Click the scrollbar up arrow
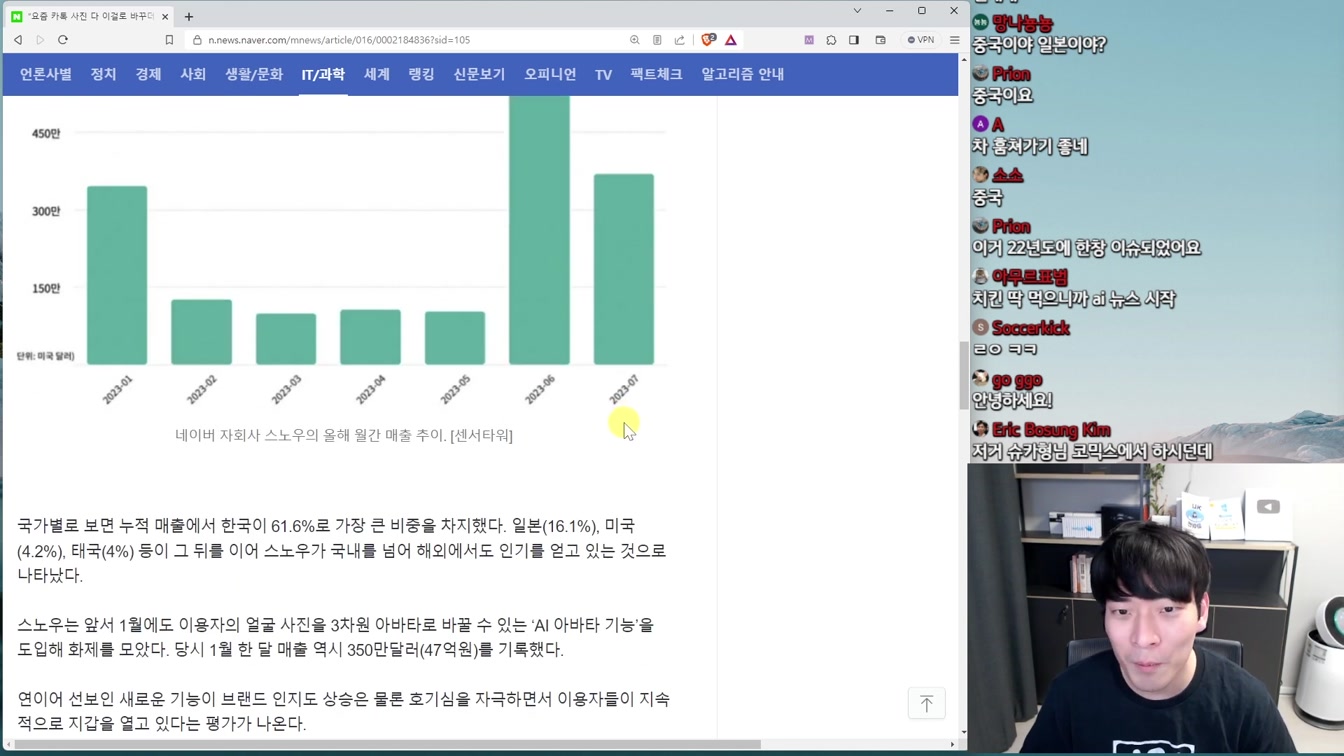1344x756 pixels. tap(964, 59)
